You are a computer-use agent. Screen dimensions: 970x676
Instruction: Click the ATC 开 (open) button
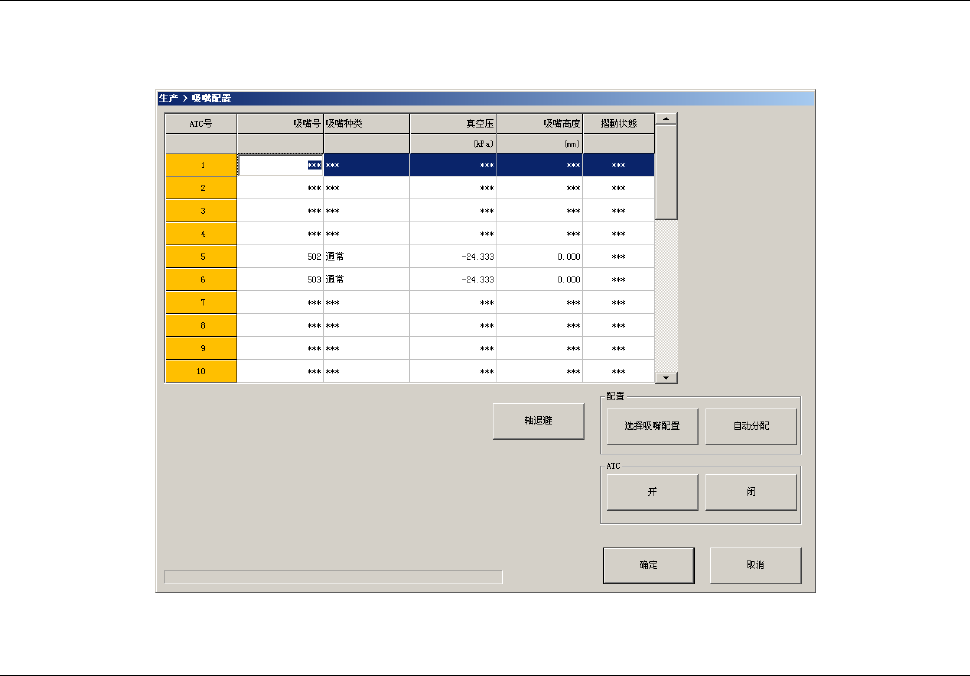[652, 492]
